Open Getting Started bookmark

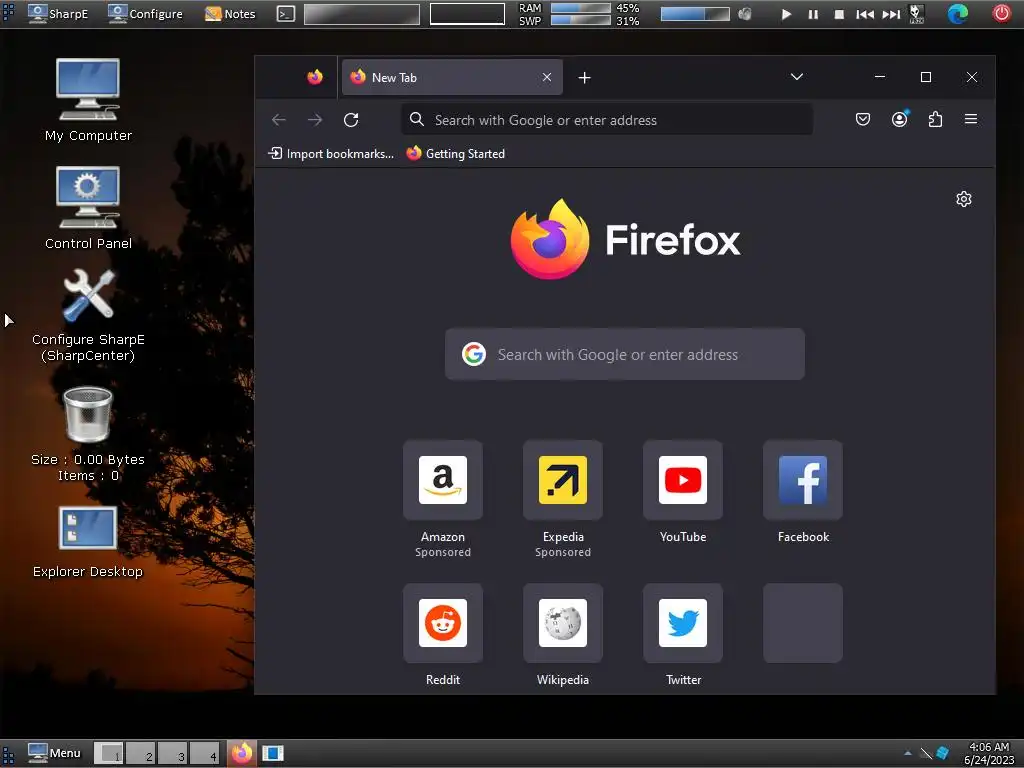click(x=456, y=153)
